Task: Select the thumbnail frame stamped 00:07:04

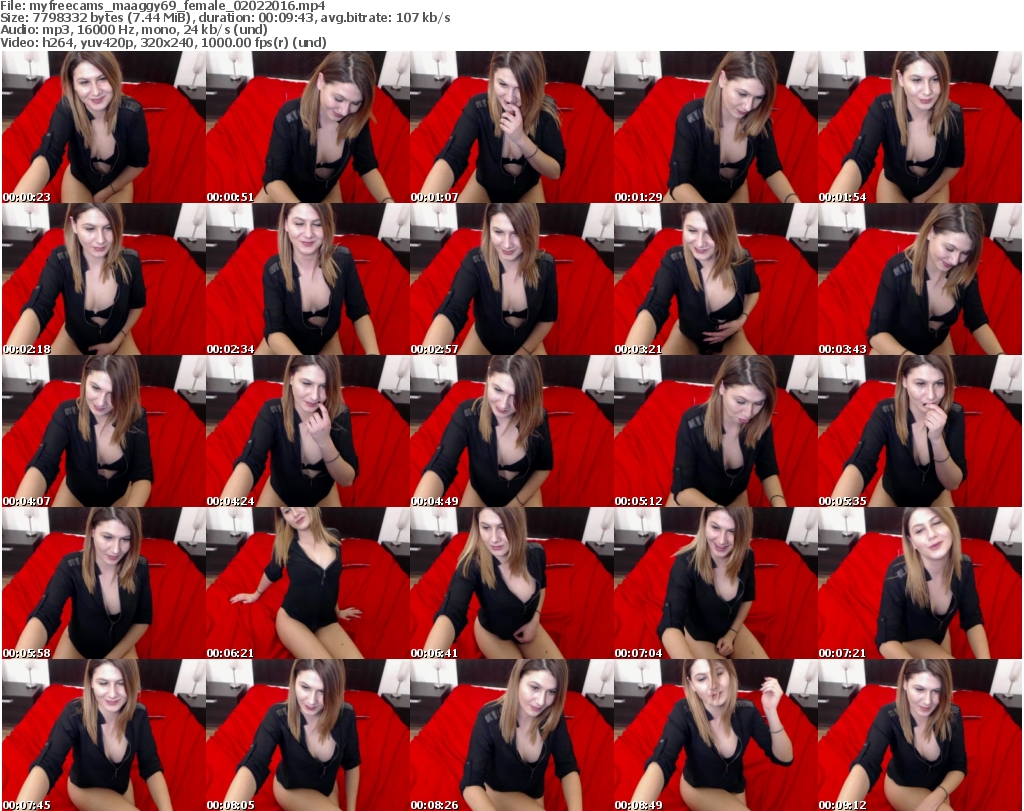Action: tap(716, 583)
